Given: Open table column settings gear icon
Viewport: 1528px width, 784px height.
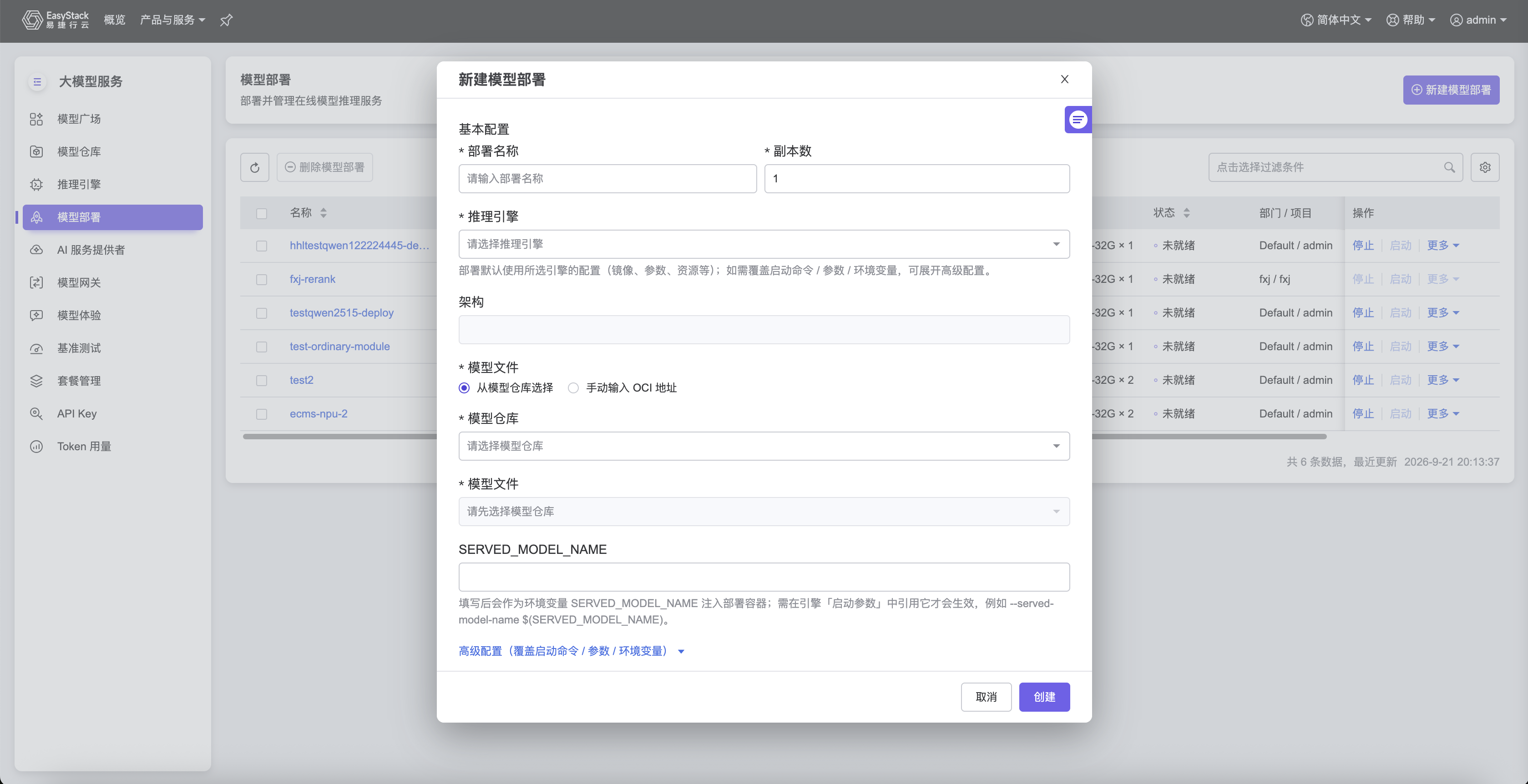Looking at the screenshot, I should 1485,168.
